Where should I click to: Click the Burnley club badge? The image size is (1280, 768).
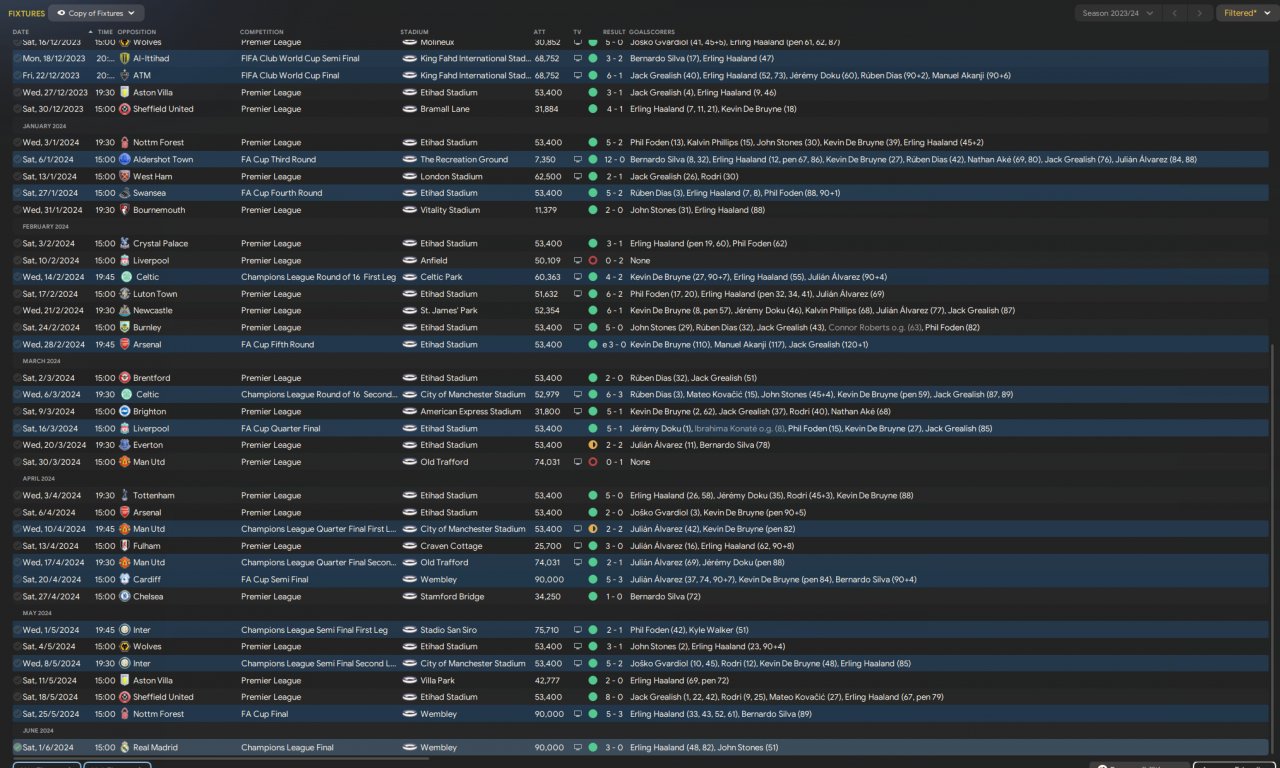tap(125, 328)
